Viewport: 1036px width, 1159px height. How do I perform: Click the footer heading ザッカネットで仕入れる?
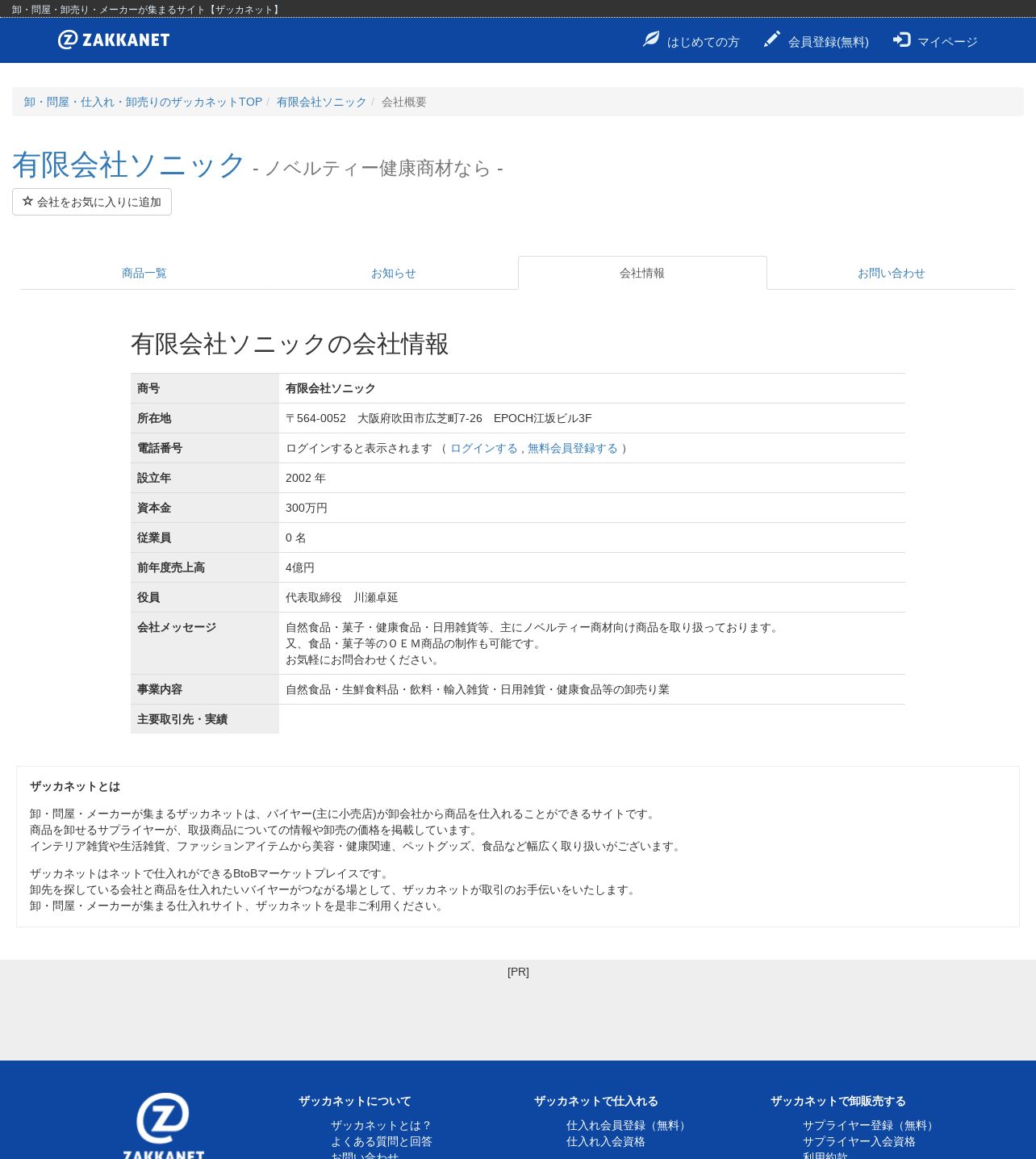(x=596, y=1101)
